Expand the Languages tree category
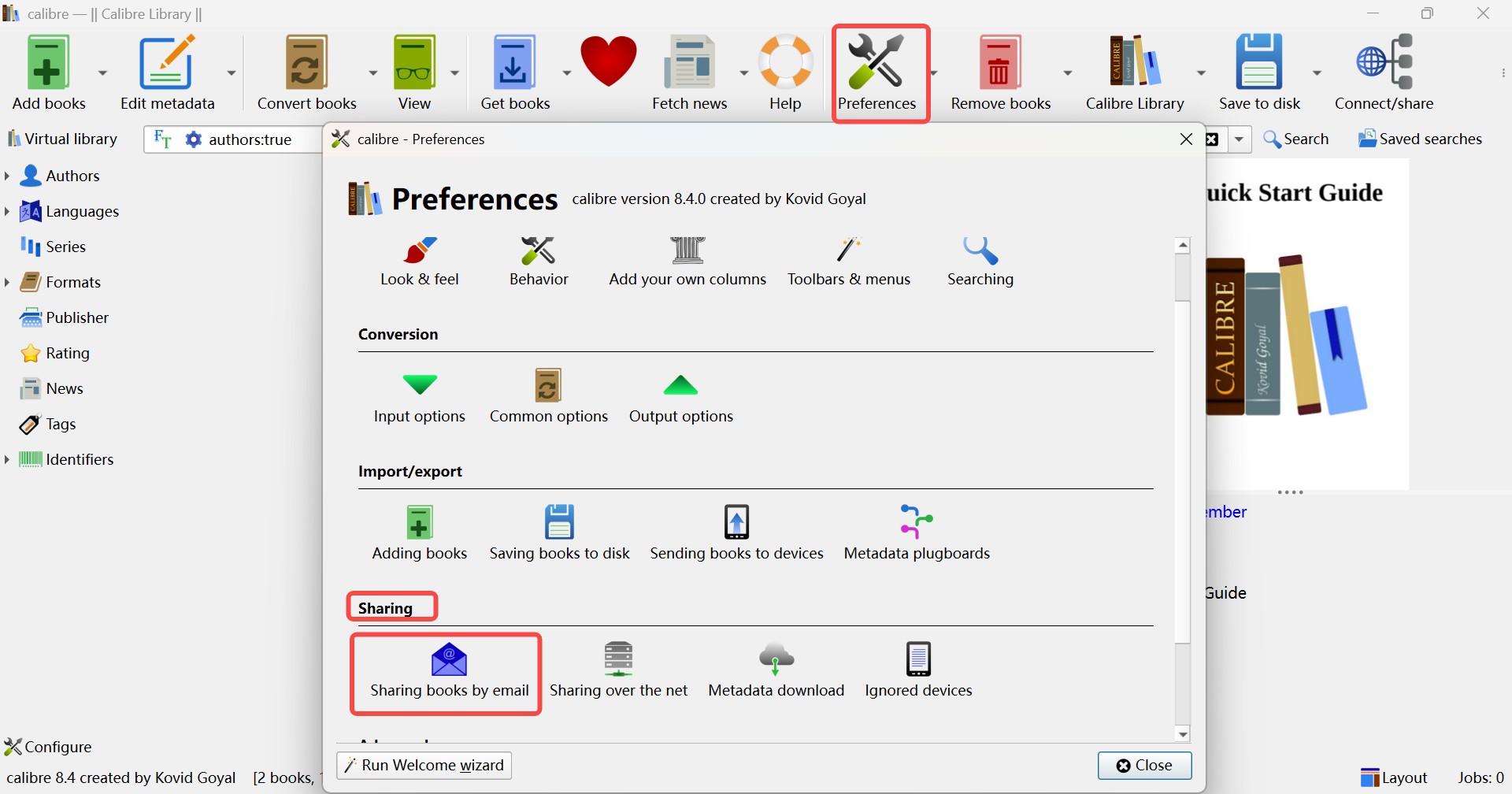 tap(8, 211)
